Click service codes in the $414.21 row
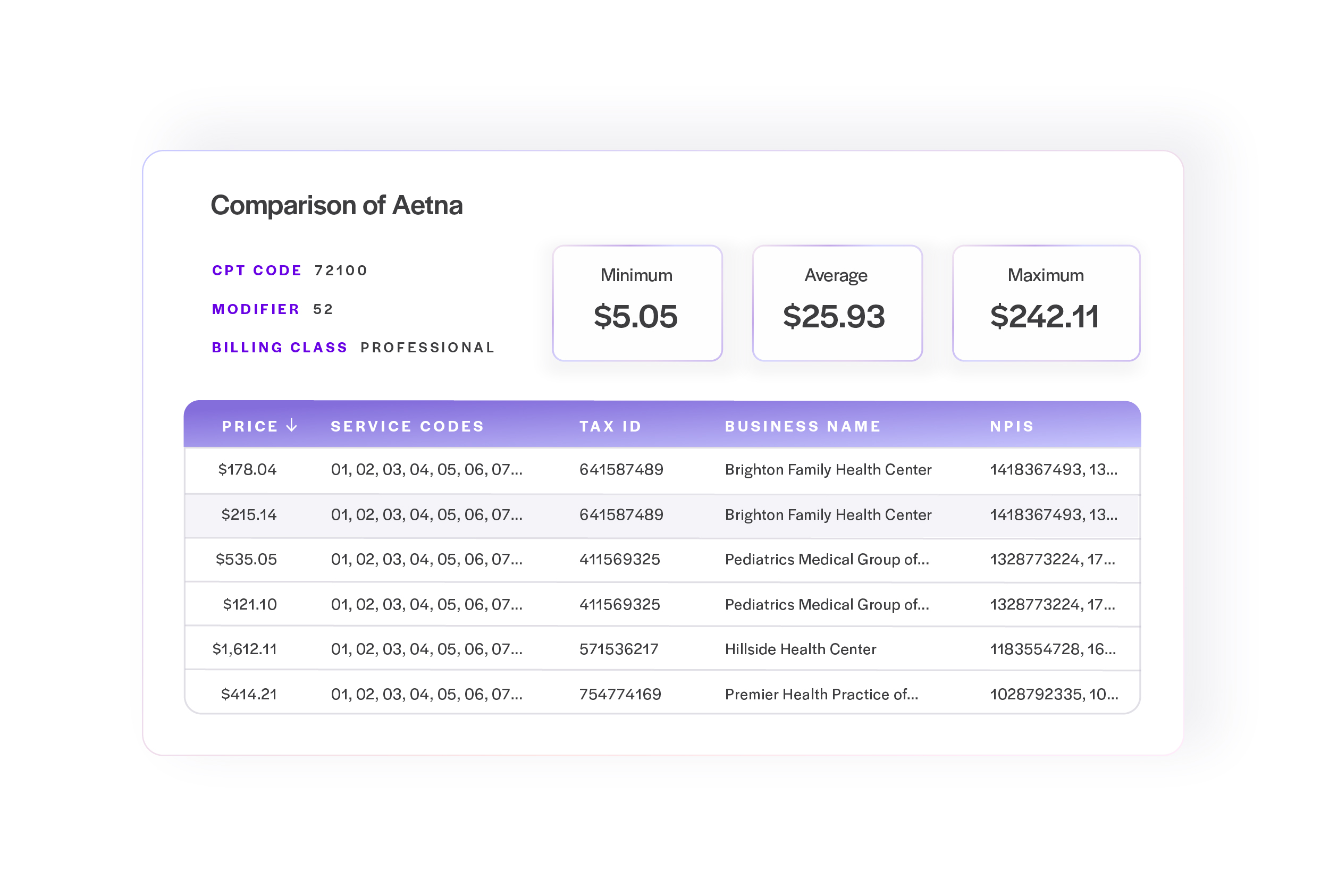Screen dimensions: 1329x896 (426, 694)
